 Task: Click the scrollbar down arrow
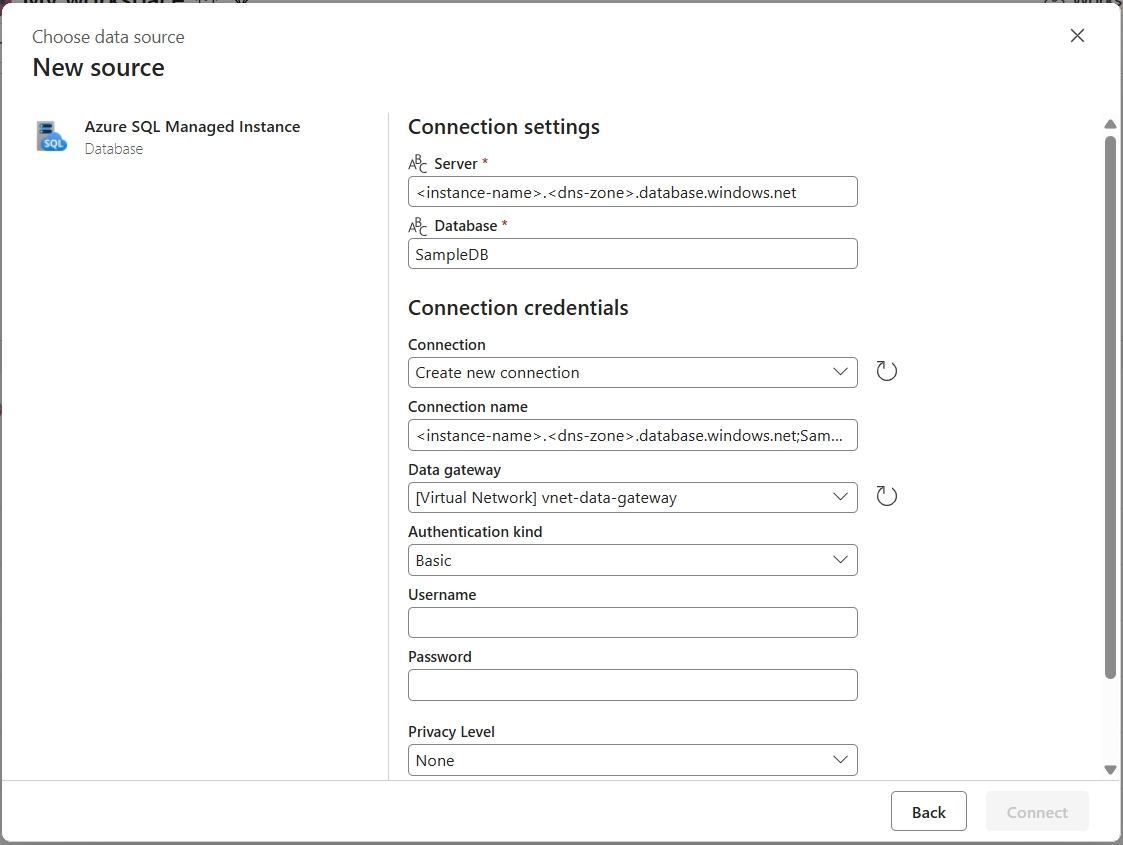[1110, 770]
